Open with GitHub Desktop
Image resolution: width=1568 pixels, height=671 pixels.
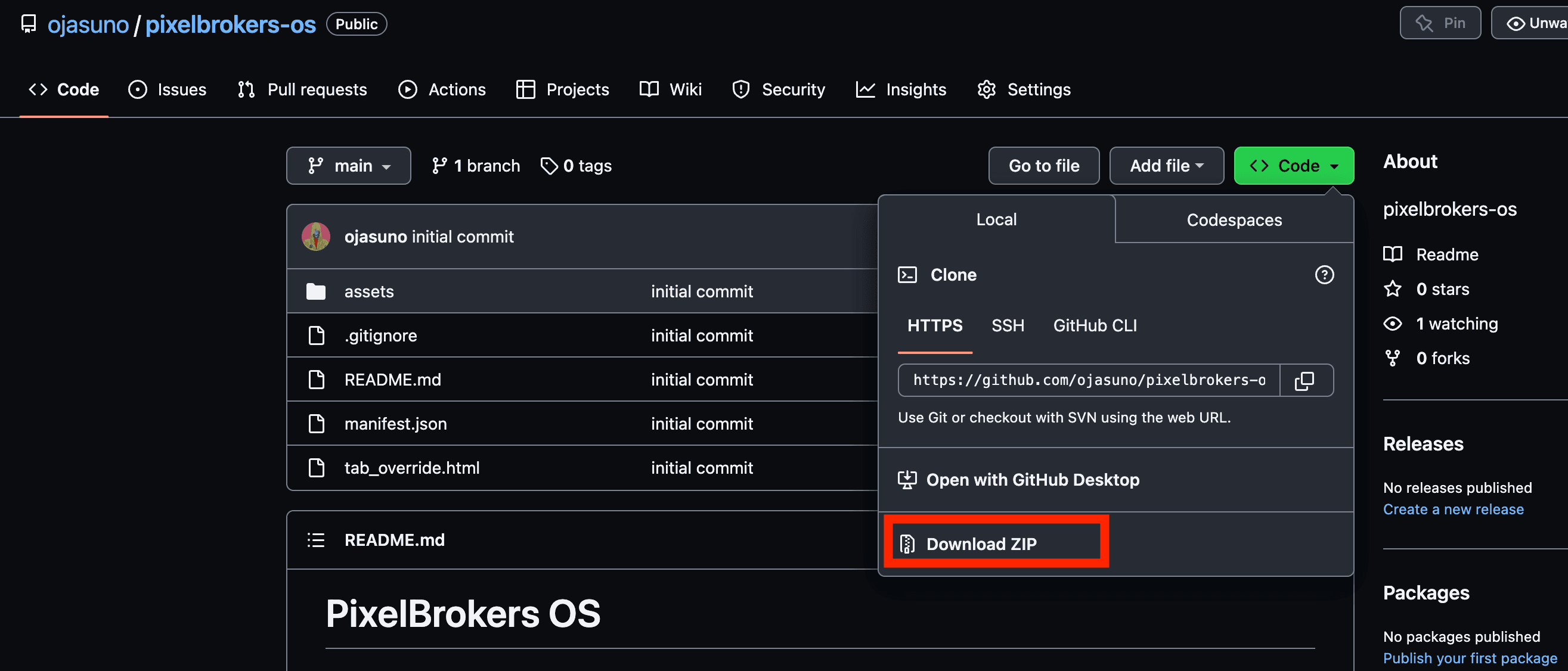click(1033, 480)
